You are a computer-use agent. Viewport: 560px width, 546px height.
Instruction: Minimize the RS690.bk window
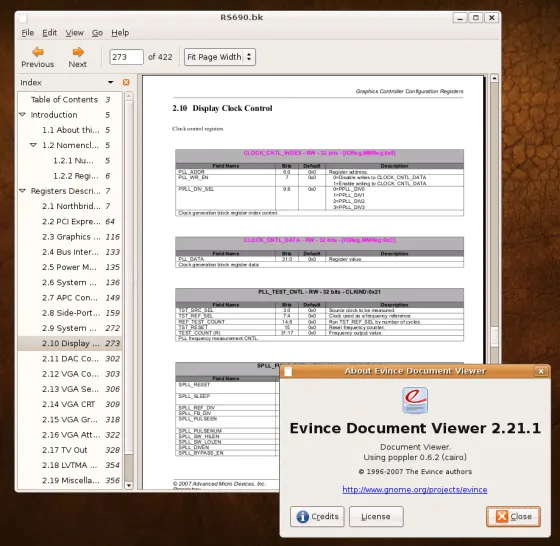tap(460, 17)
